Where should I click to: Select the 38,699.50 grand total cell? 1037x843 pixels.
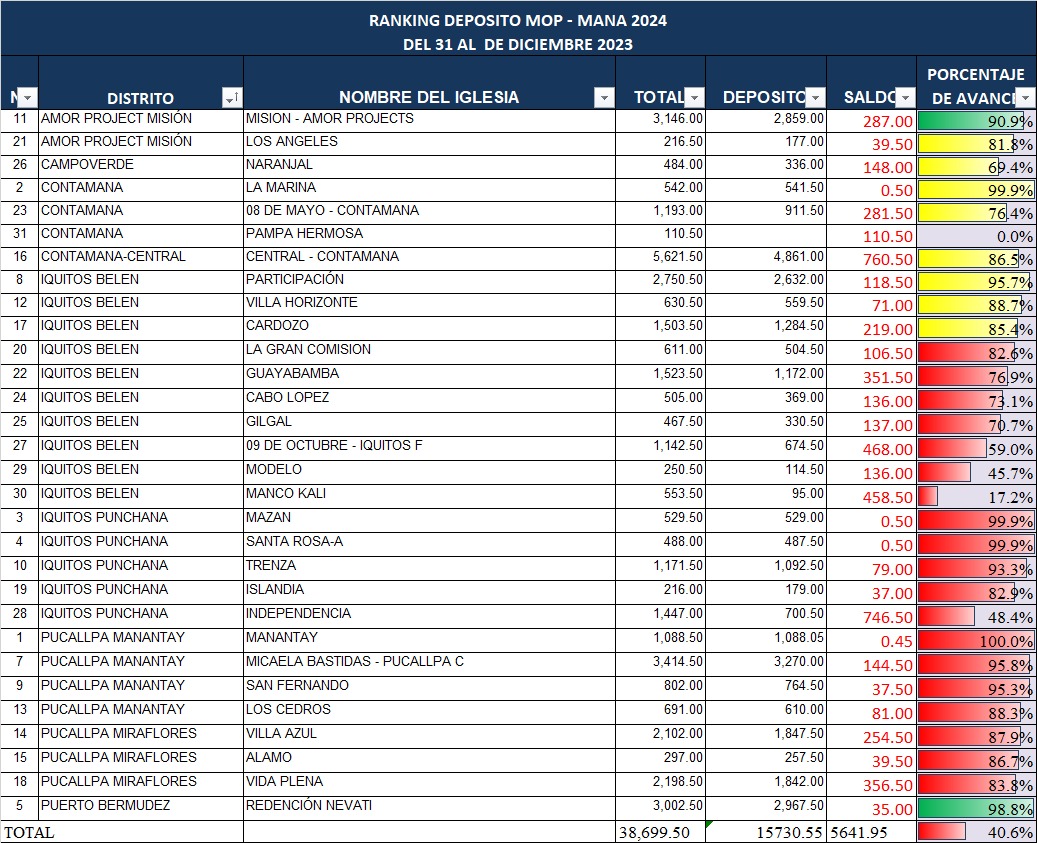coord(659,832)
